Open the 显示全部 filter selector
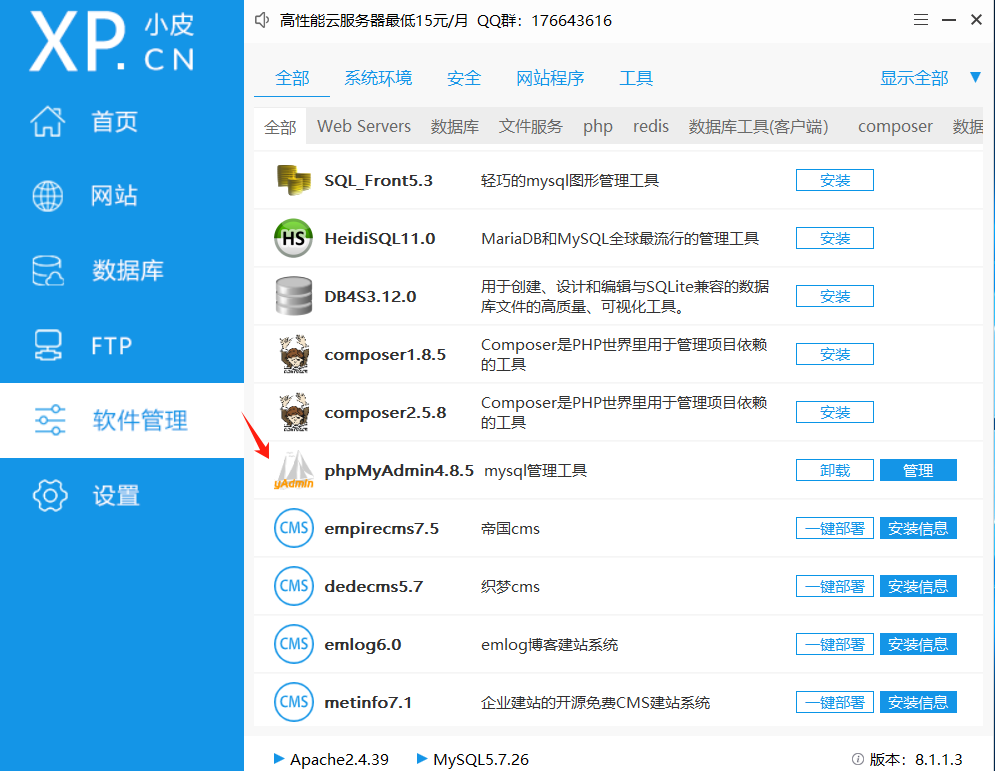This screenshot has width=995, height=771. click(914, 78)
